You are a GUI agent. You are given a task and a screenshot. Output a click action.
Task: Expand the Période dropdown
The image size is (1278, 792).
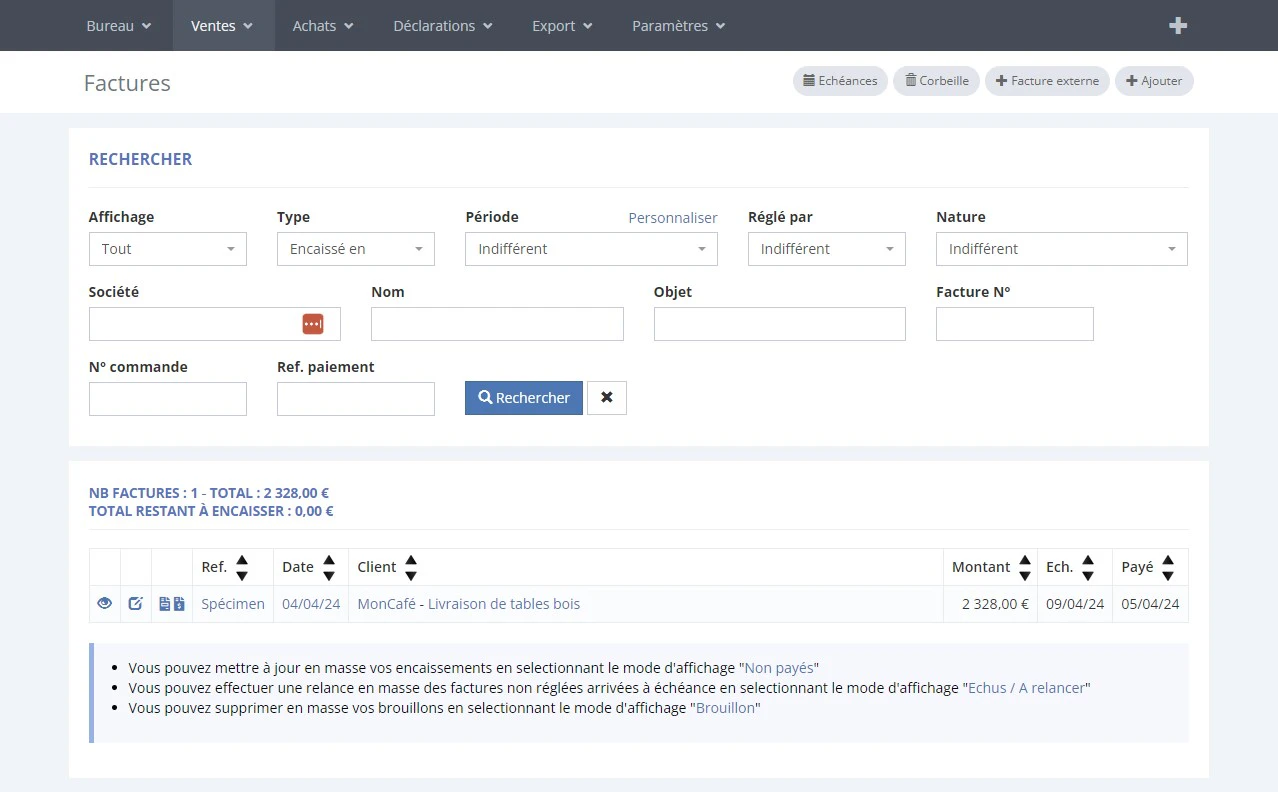point(591,249)
